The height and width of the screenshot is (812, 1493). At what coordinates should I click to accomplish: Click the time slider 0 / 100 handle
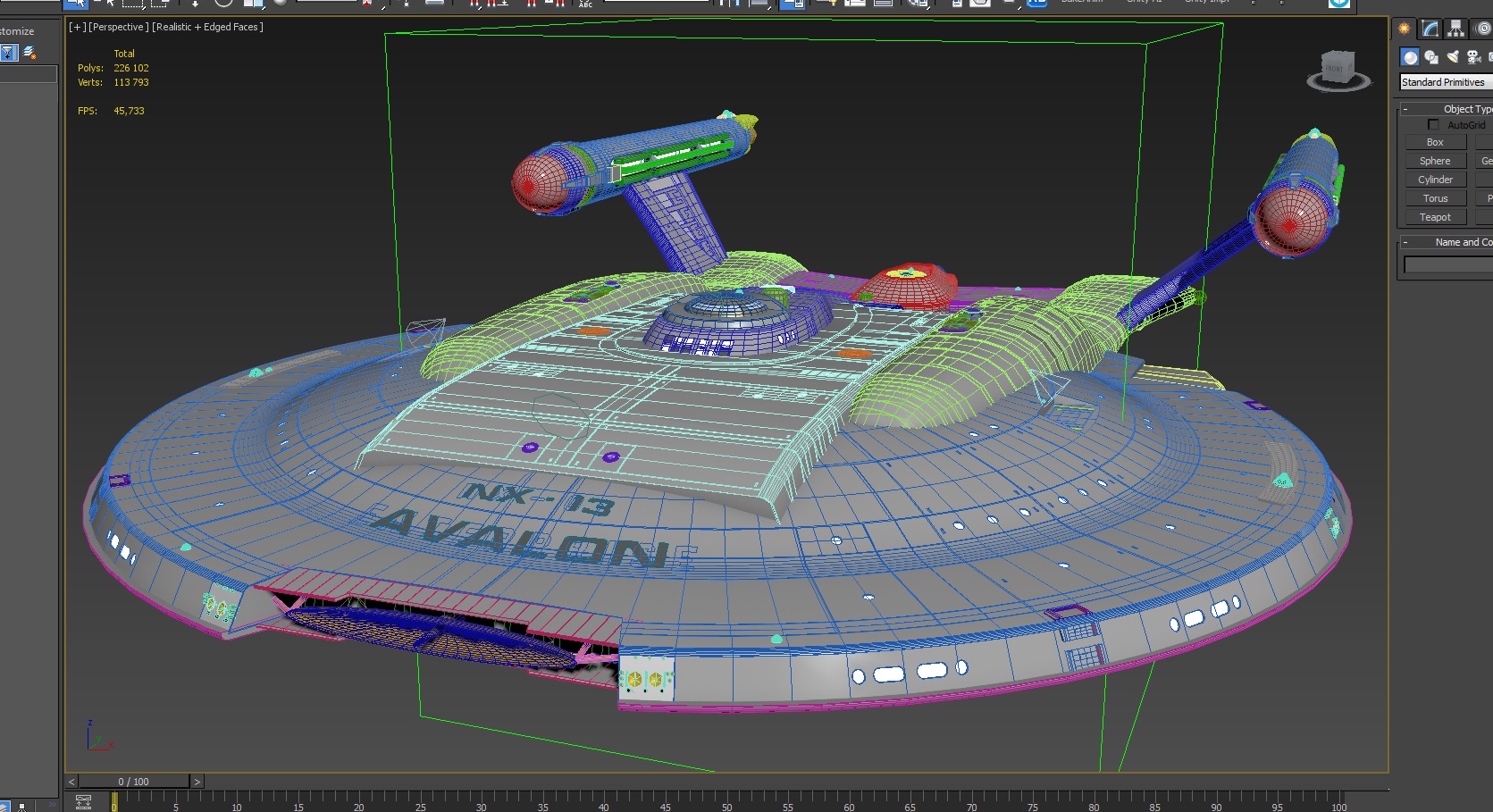click(x=134, y=782)
